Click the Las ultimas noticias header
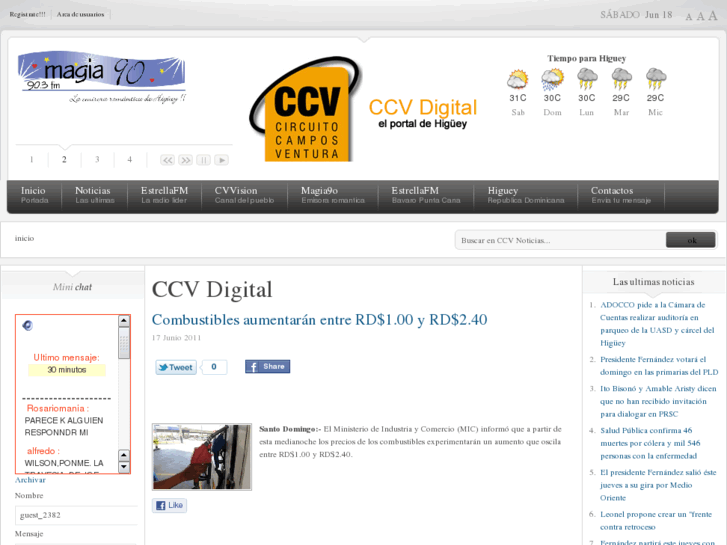The image size is (727, 545). 653,282
